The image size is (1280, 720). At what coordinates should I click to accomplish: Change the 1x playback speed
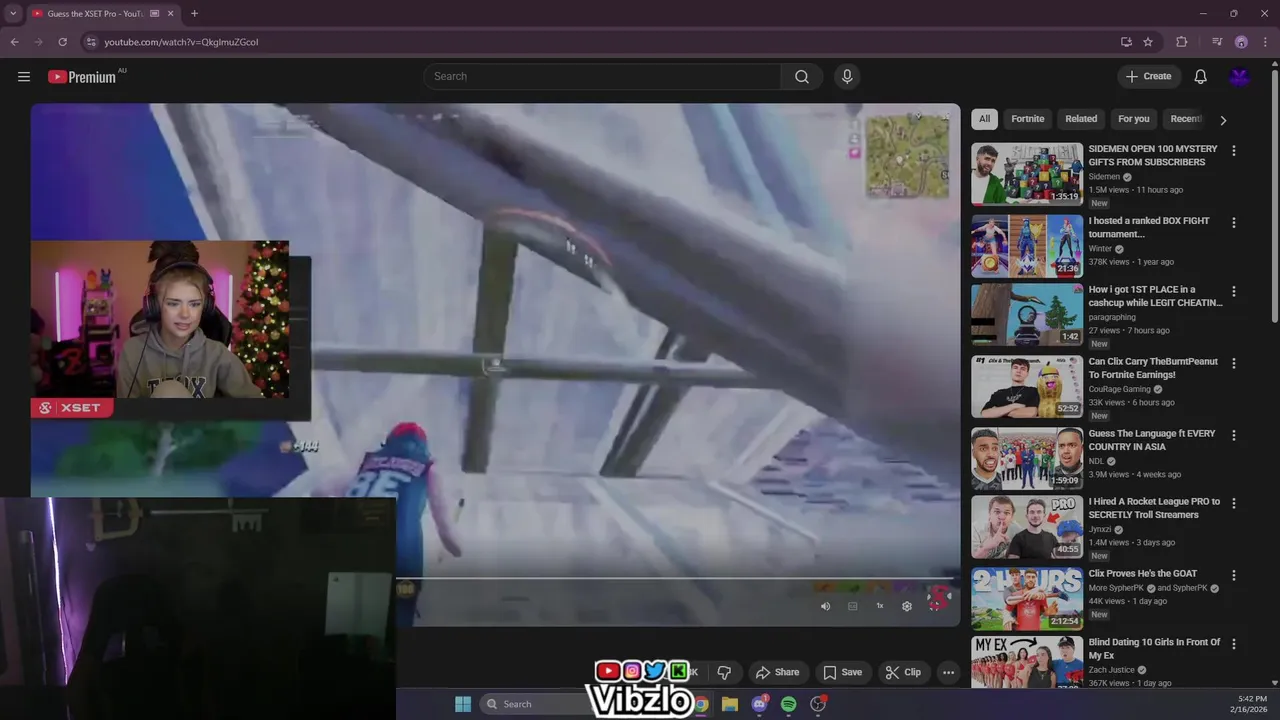[880, 606]
